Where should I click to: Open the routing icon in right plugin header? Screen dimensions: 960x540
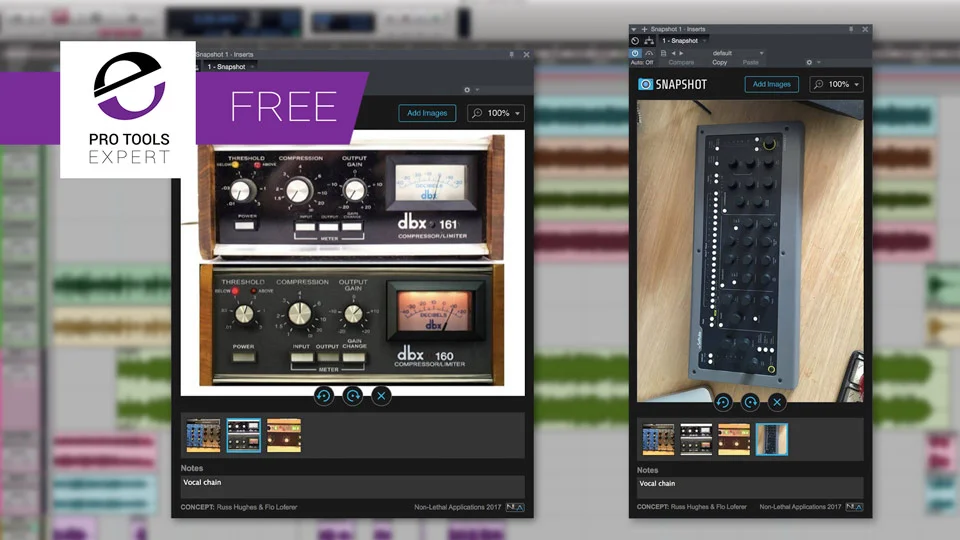point(649,40)
